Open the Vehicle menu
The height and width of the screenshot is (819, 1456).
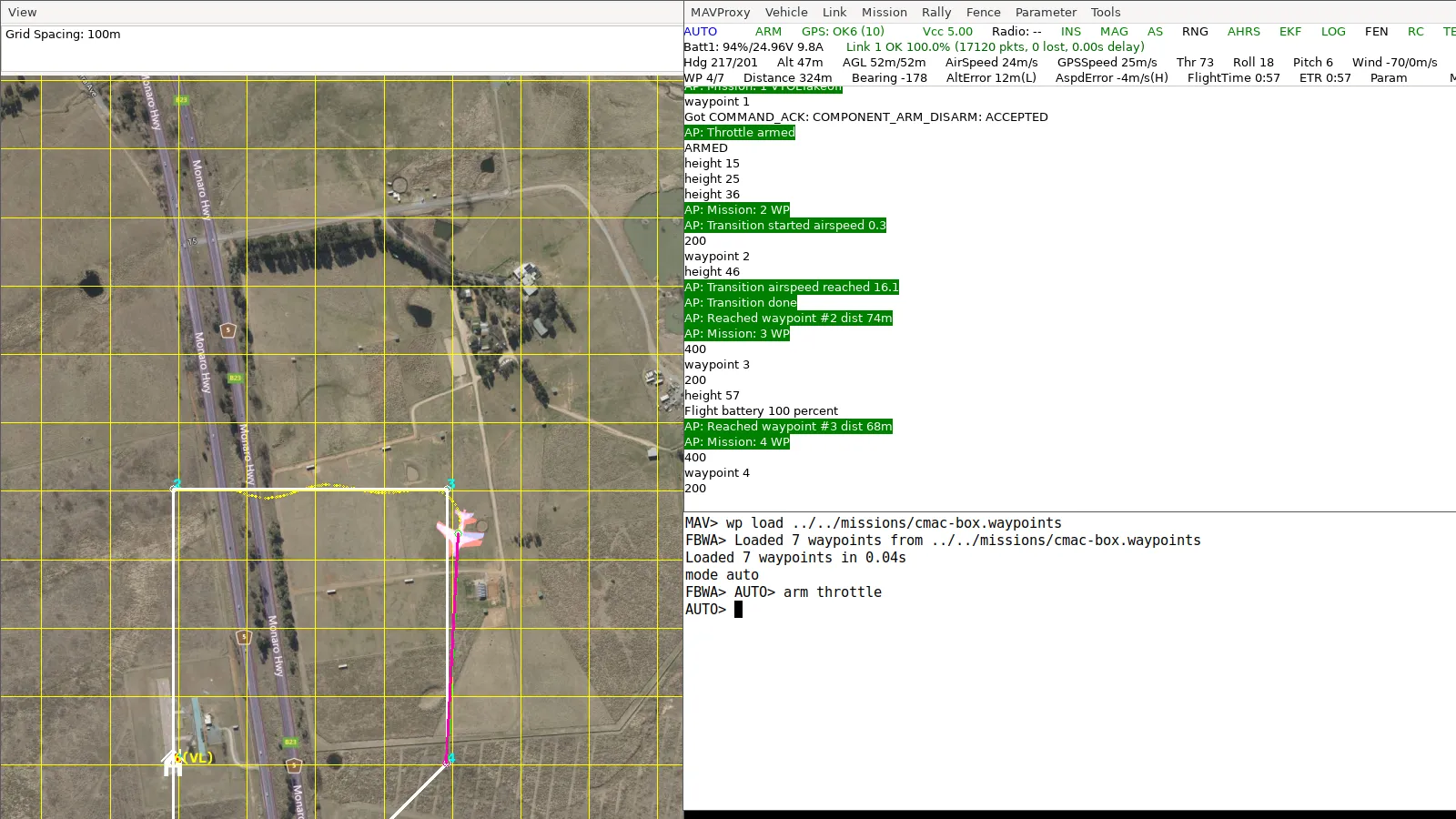786,12
